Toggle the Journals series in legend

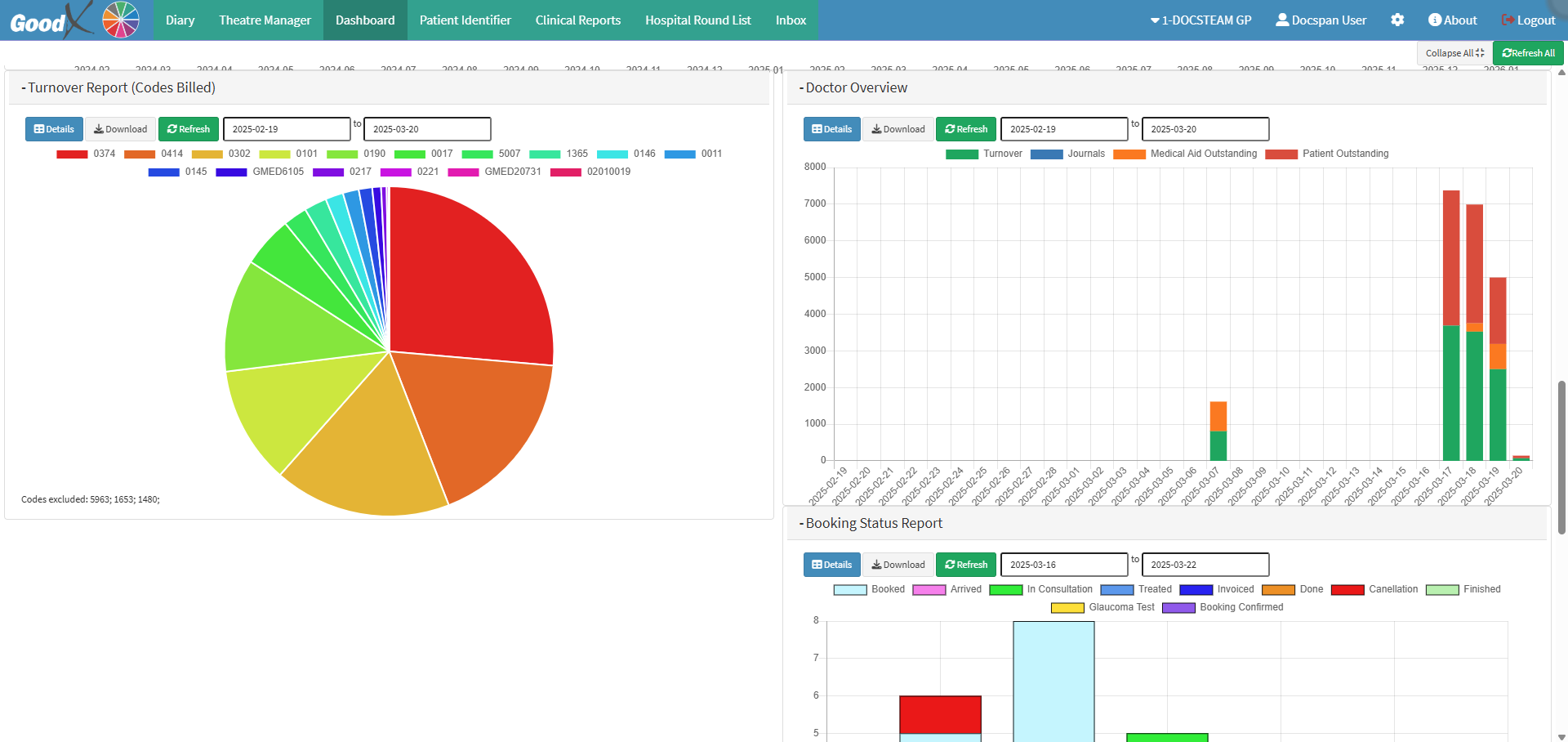pyautogui.click(x=1067, y=154)
